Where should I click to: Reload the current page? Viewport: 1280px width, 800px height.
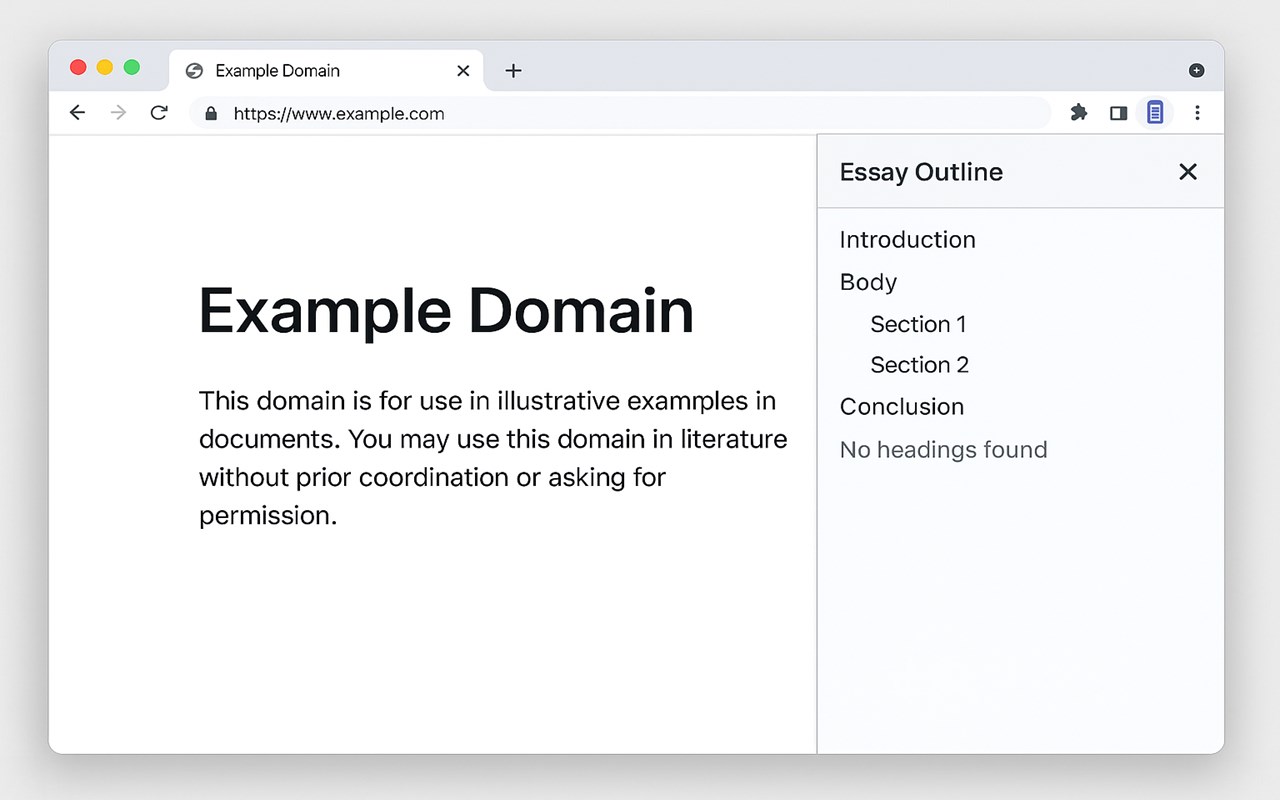pos(159,113)
